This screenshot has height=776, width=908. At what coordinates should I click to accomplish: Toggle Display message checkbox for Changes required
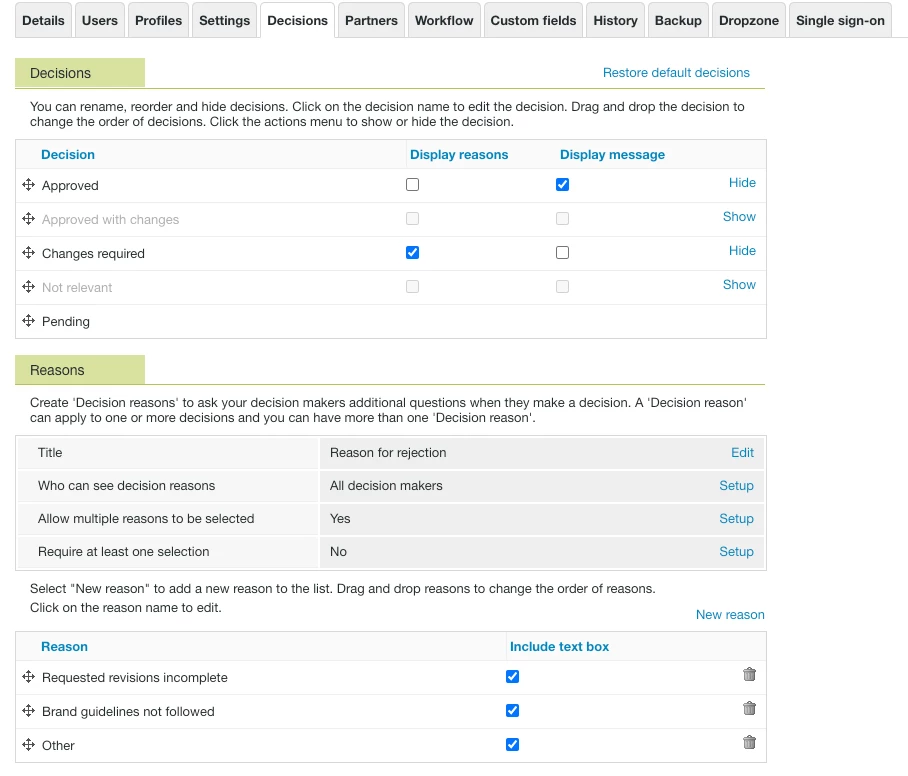(562, 253)
